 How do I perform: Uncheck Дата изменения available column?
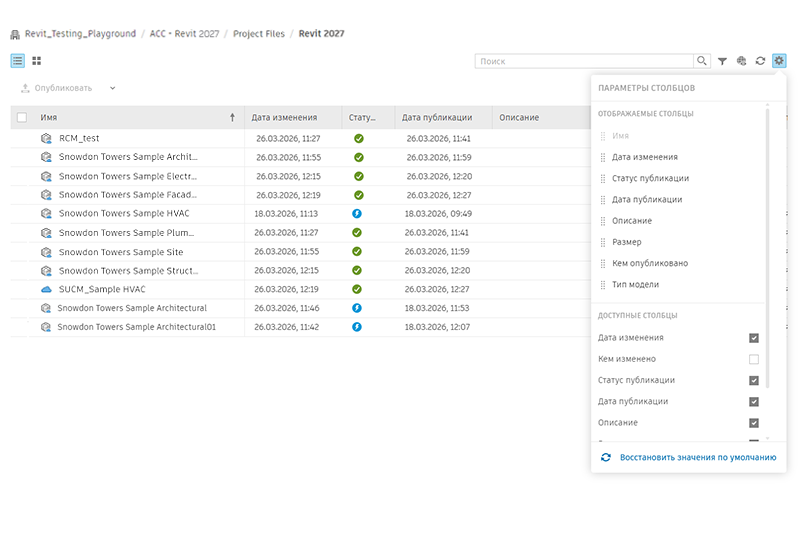point(754,338)
